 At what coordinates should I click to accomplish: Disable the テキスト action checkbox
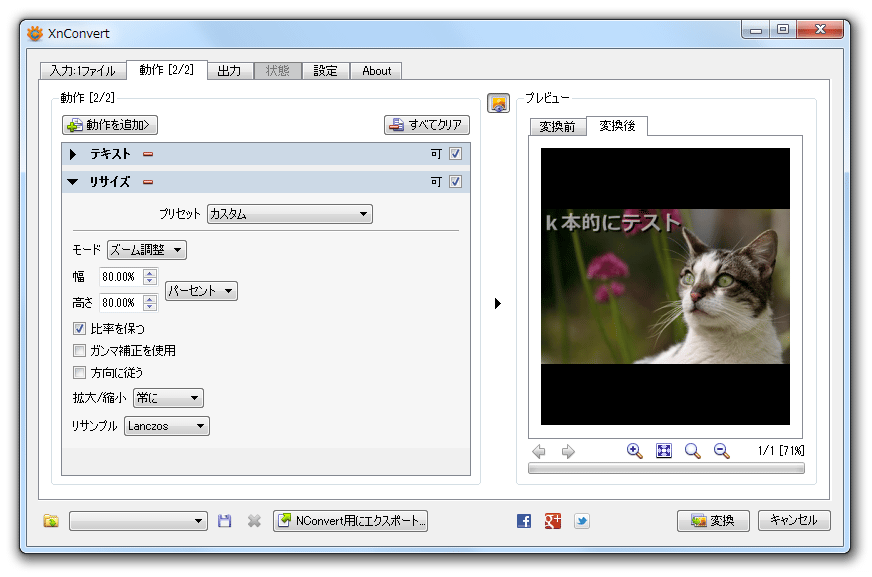[x=455, y=154]
